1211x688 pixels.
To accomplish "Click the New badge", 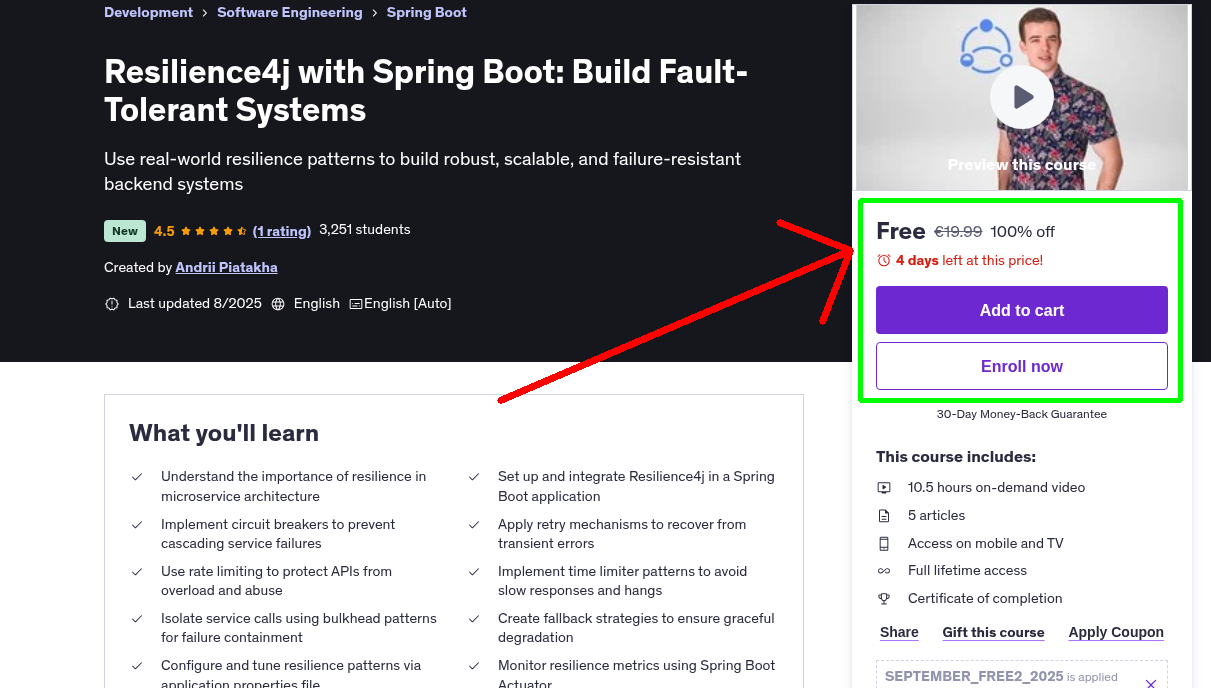I will point(125,231).
